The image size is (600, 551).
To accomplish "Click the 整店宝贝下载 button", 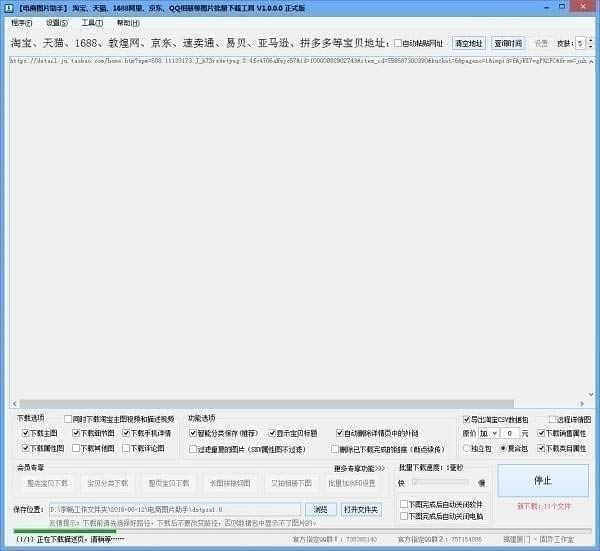I will (47, 483).
